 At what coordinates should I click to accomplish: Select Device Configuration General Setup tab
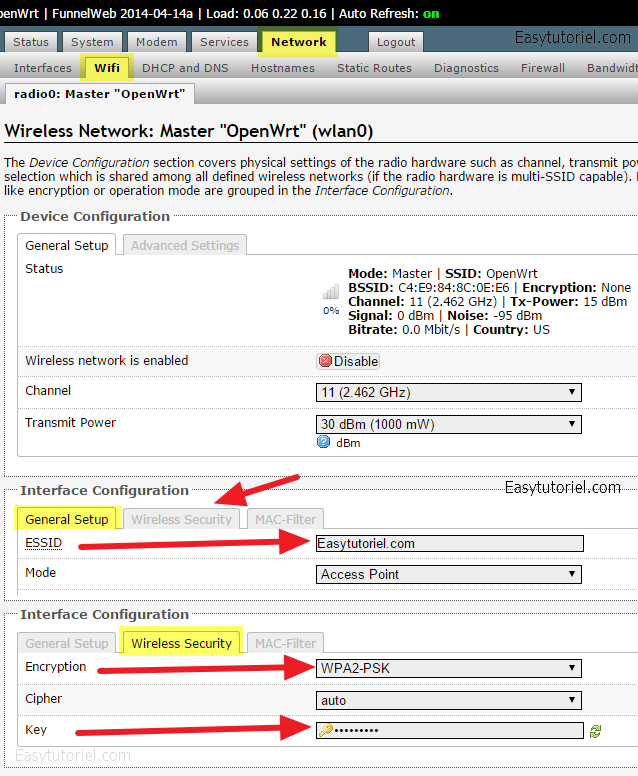point(67,245)
